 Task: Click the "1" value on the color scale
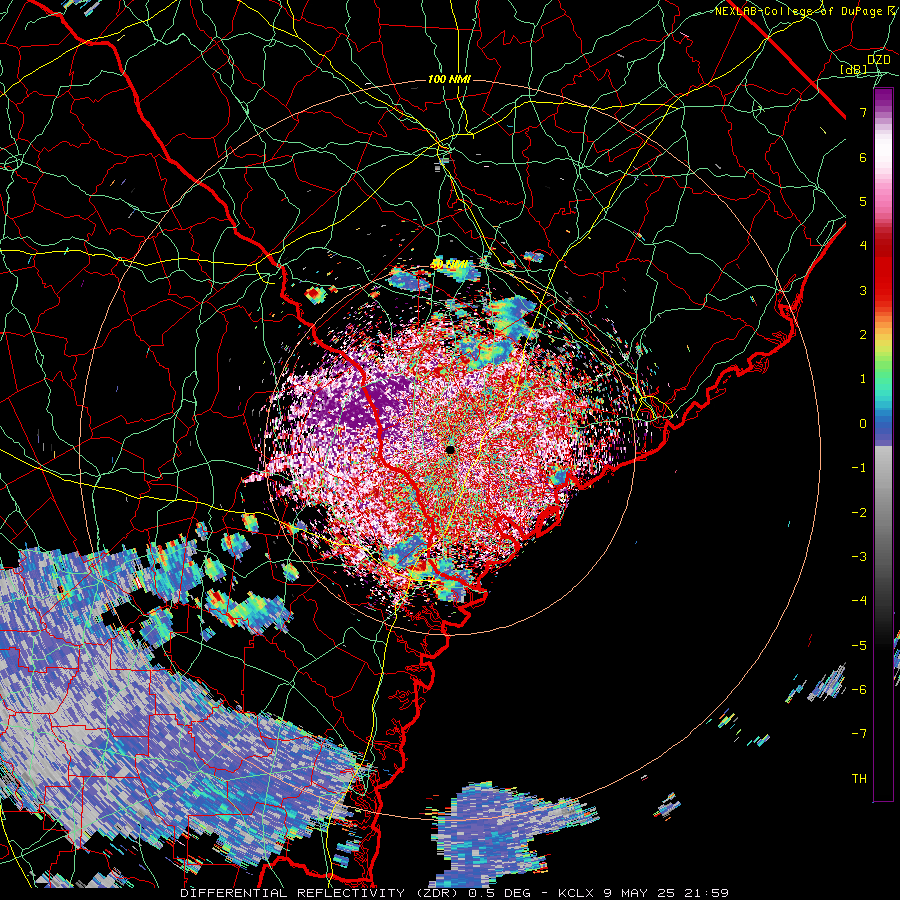point(863,379)
